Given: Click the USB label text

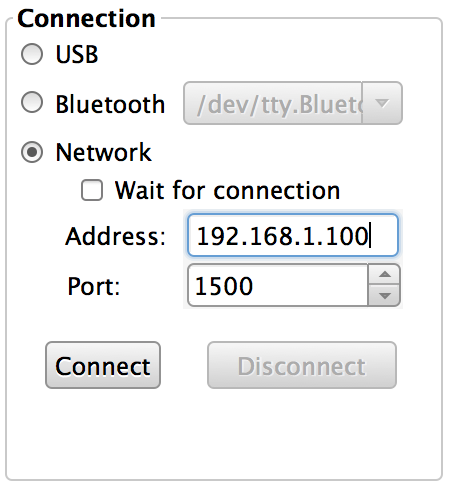Looking at the screenshot, I should click(x=77, y=54).
